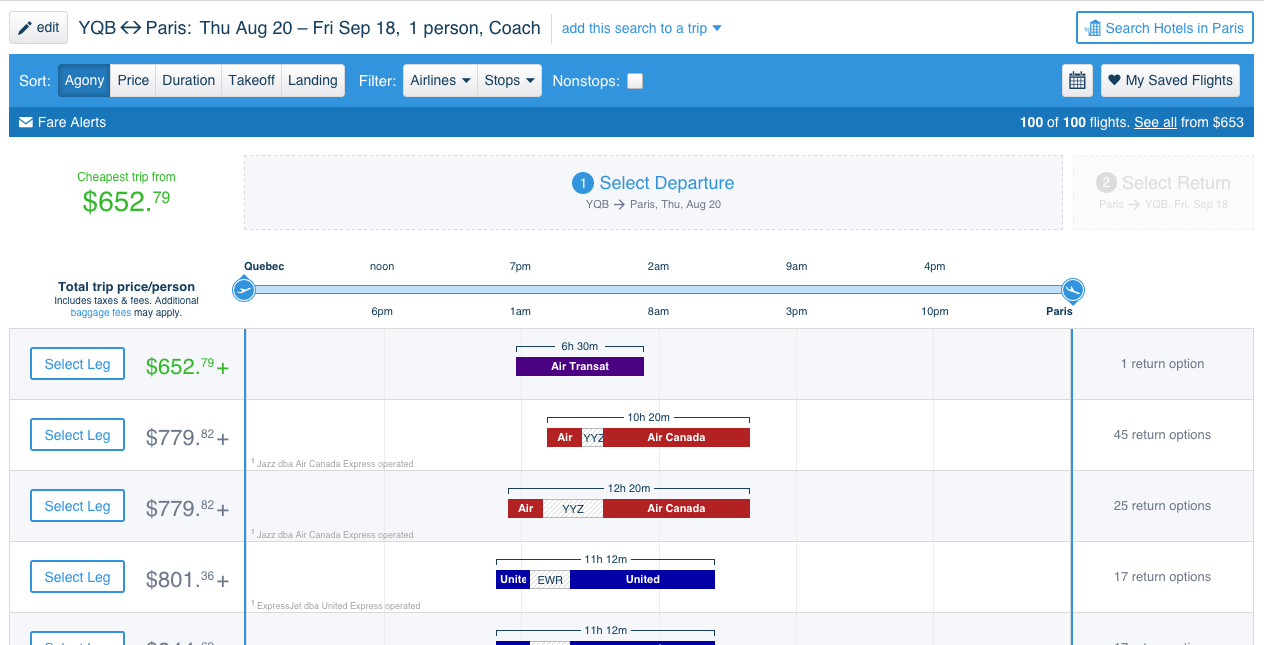This screenshot has height=645, width=1264.
Task: Click heart icon in My Saved Flights
Action: 1114,81
